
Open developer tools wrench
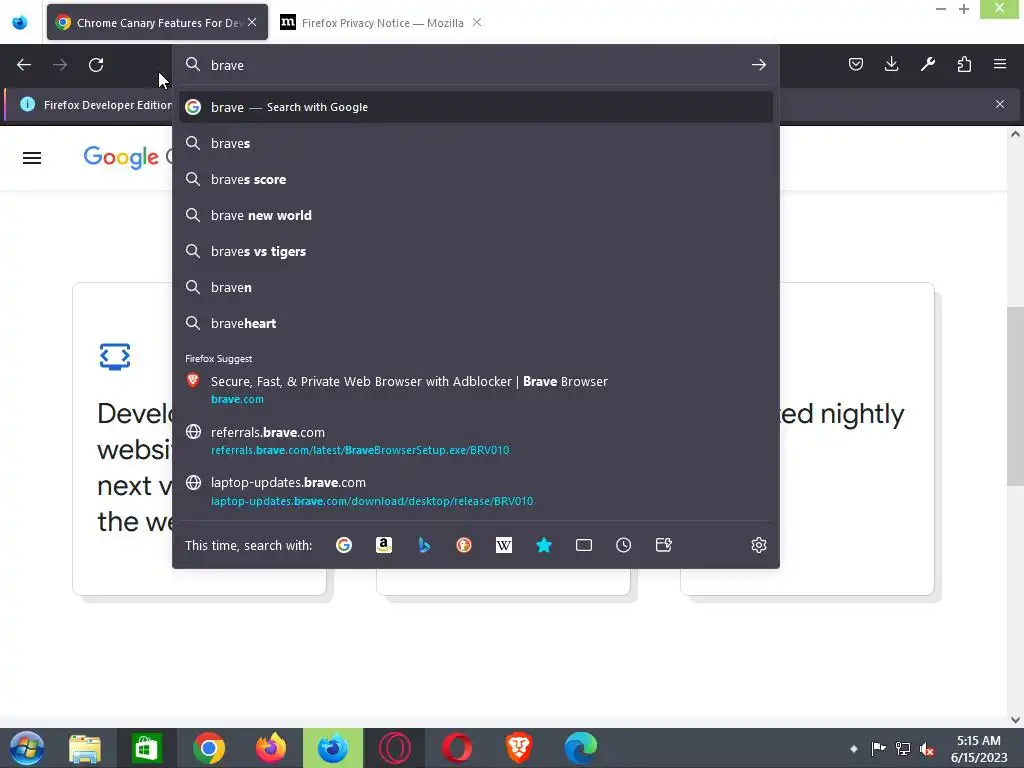click(927, 64)
